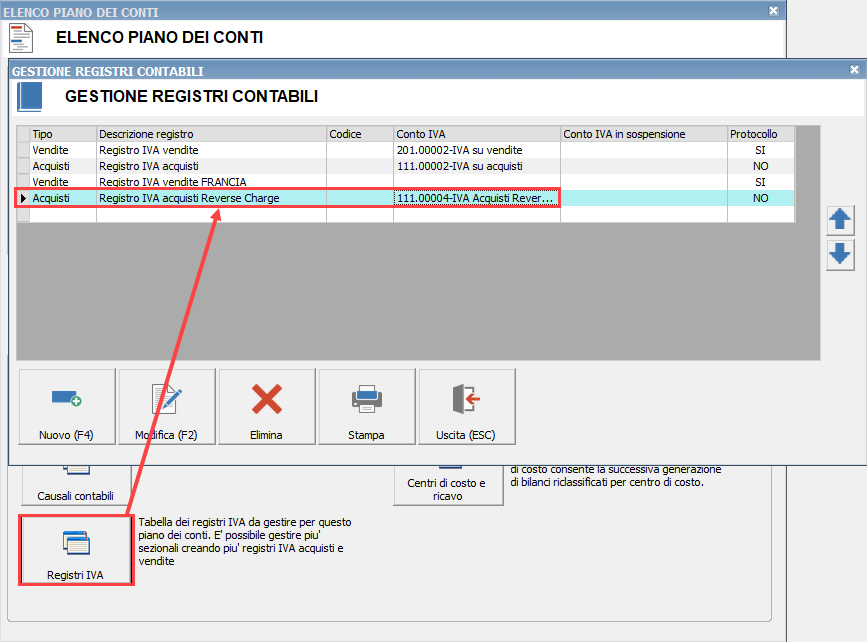Sort by Descrizione registro column header

click(211, 134)
